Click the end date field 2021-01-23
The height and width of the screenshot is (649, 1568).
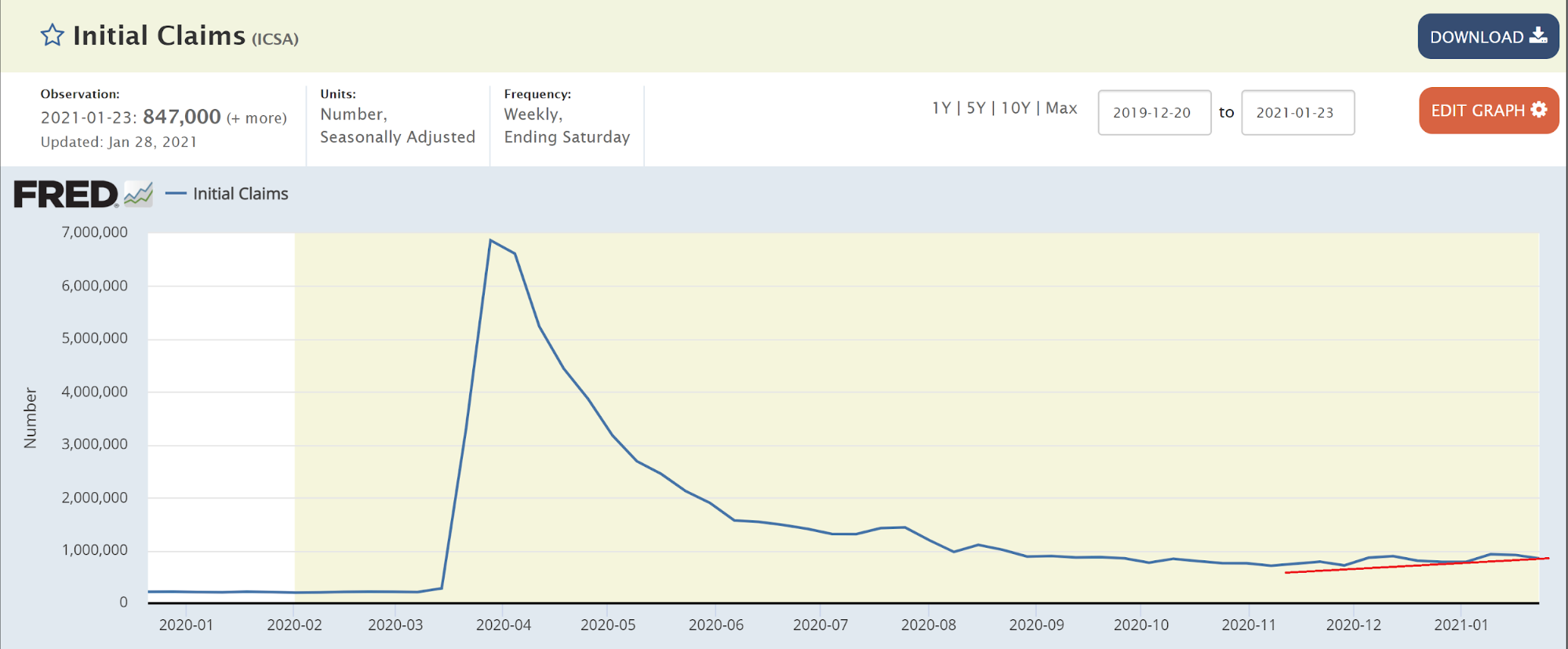[1297, 112]
